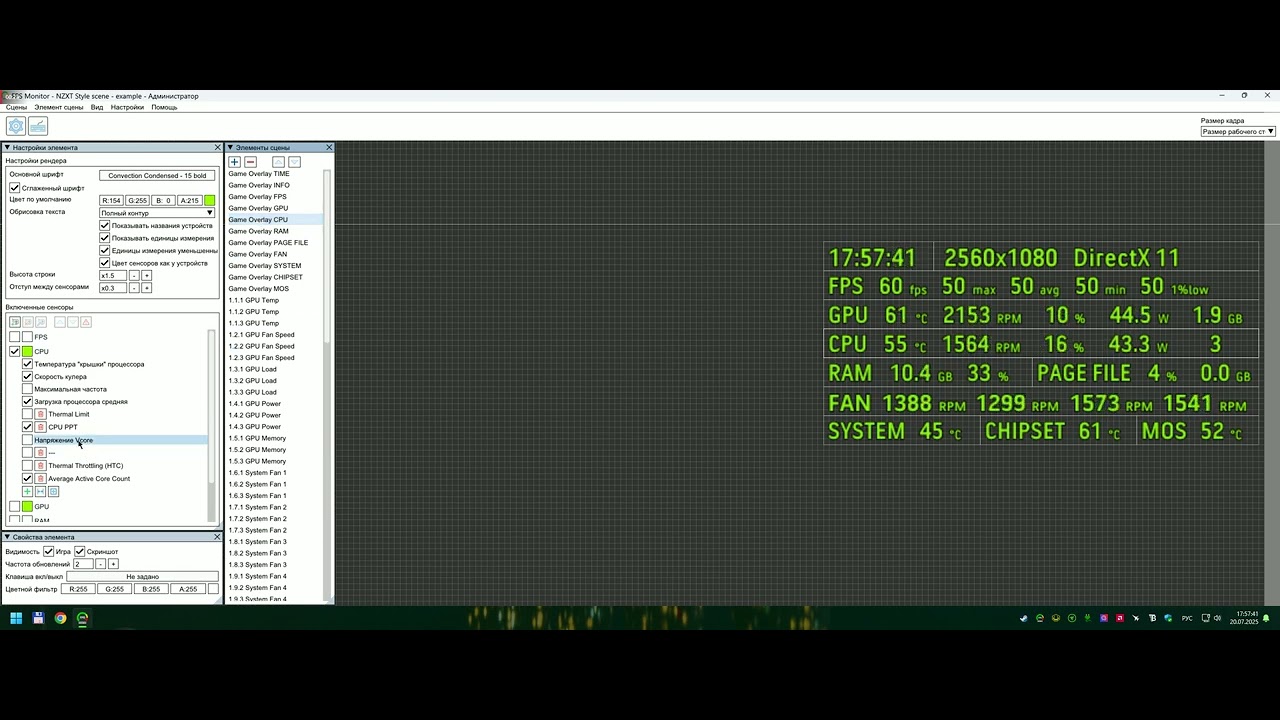
Task: Toggle Сглаженный шрифт checkbox
Action: click(x=15, y=188)
